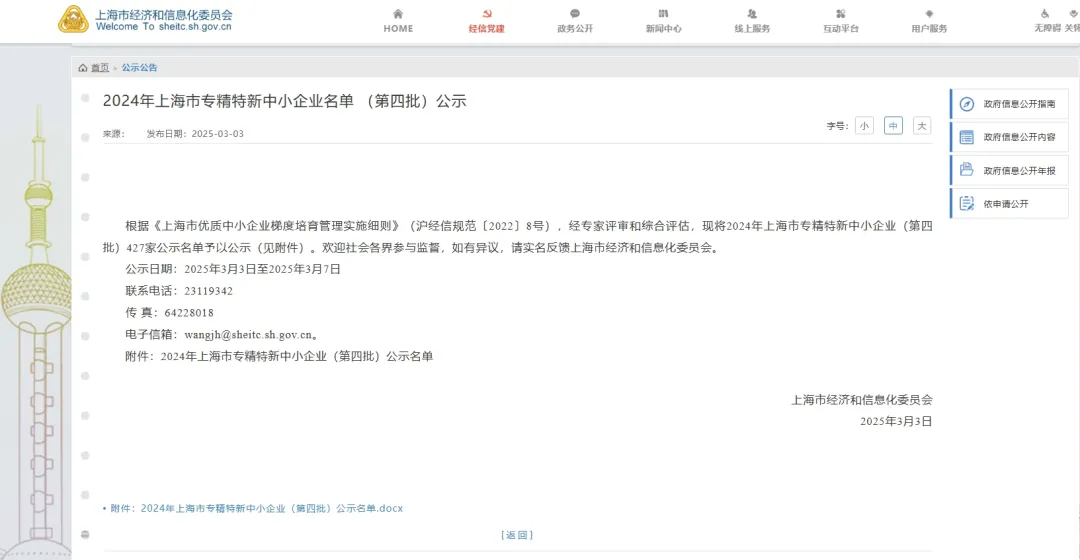Viewport: 1080px width, 560px height.
Task: Click the home icon in the breadcrumb
Action: click(x=83, y=68)
